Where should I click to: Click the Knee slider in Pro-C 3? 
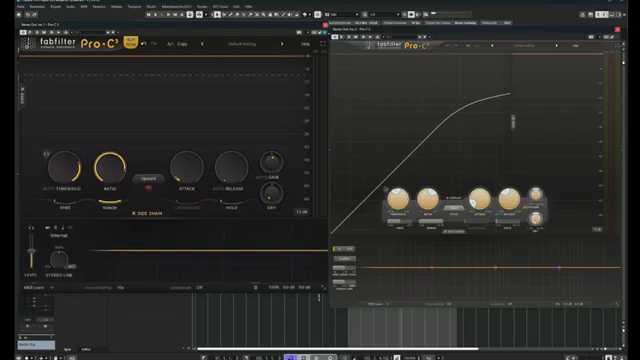[x=65, y=201]
